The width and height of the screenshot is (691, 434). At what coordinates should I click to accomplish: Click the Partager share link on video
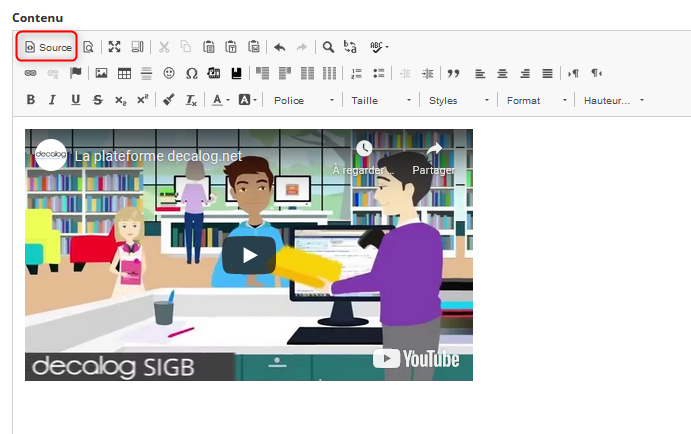click(x=434, y=157)
